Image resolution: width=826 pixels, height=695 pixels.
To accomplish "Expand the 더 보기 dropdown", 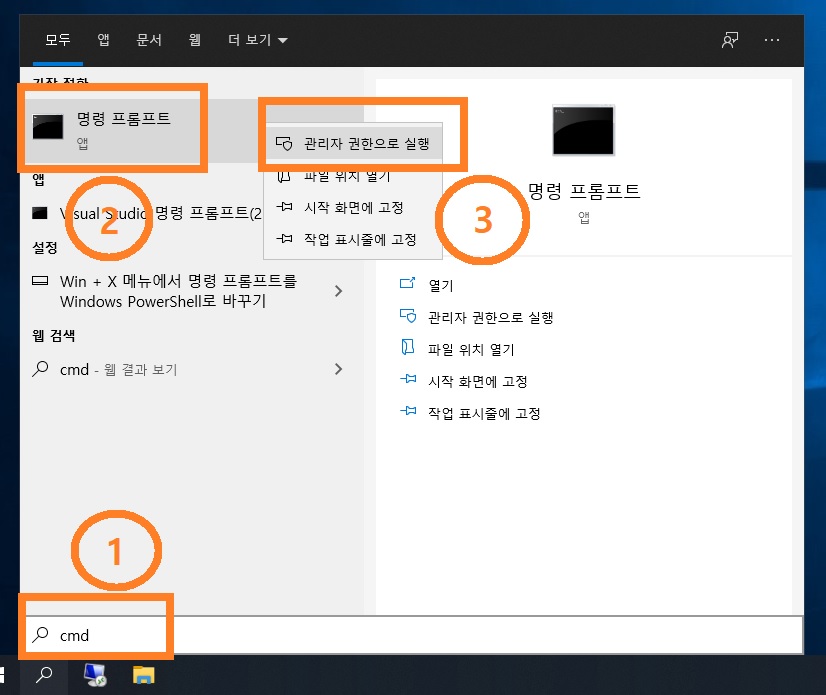I will pyautogui.click(x=258, y=40).
